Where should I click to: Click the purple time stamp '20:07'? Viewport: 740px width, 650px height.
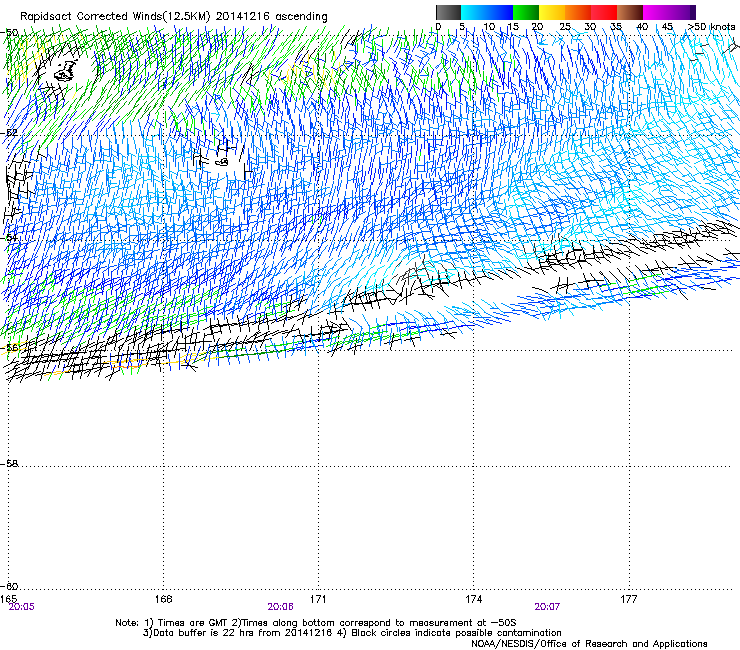(547, 607)
